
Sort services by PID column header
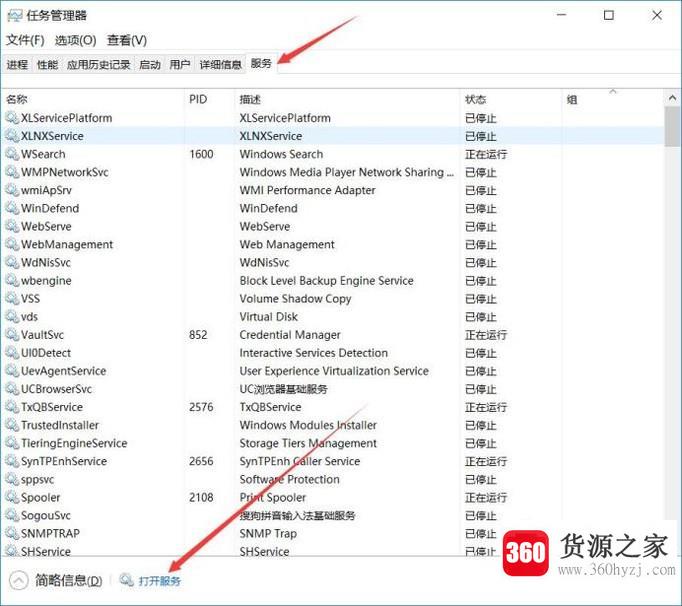198,99
